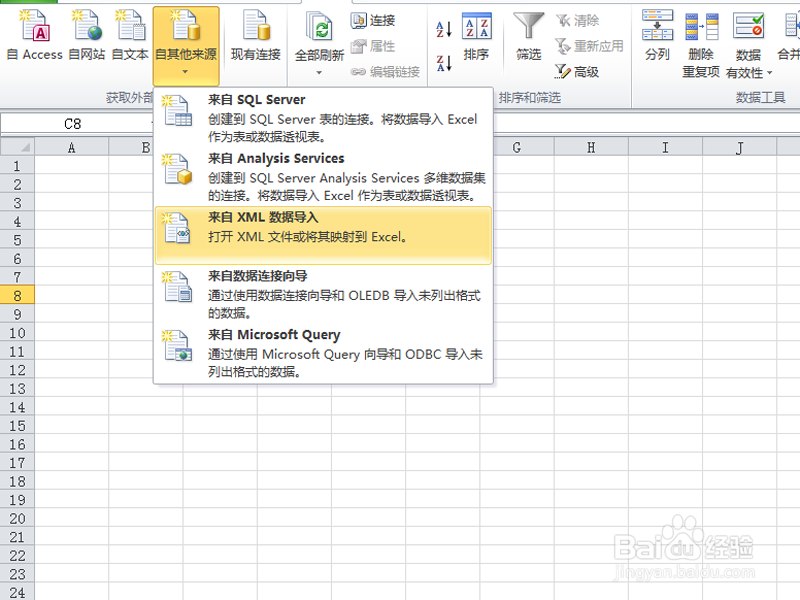Image resolution: width=800 pixels, height=600 pixels.
Task: Open 高级 advanced filter
Action: 577,72
